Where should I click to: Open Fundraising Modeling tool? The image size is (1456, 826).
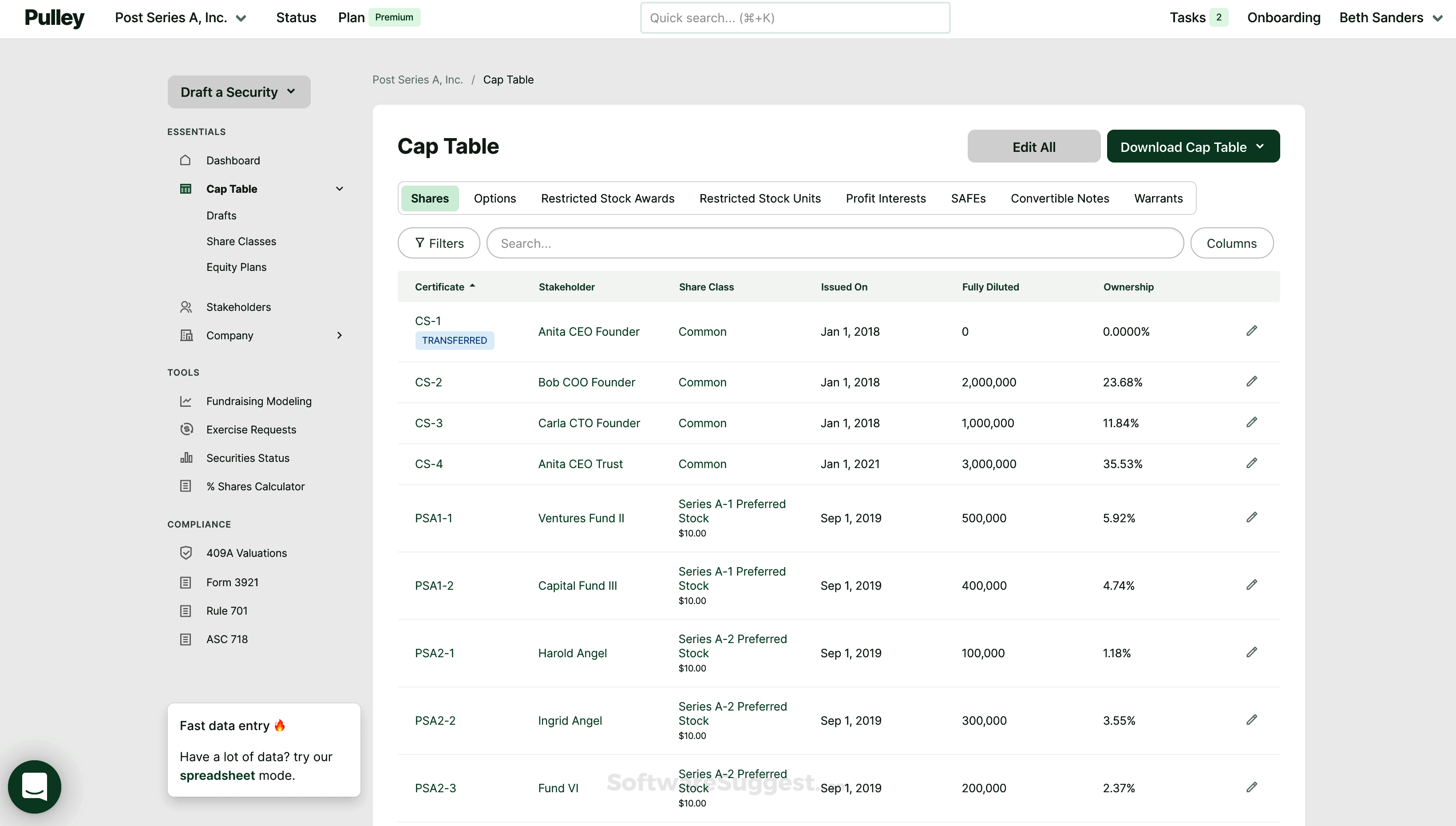[259, 401]
